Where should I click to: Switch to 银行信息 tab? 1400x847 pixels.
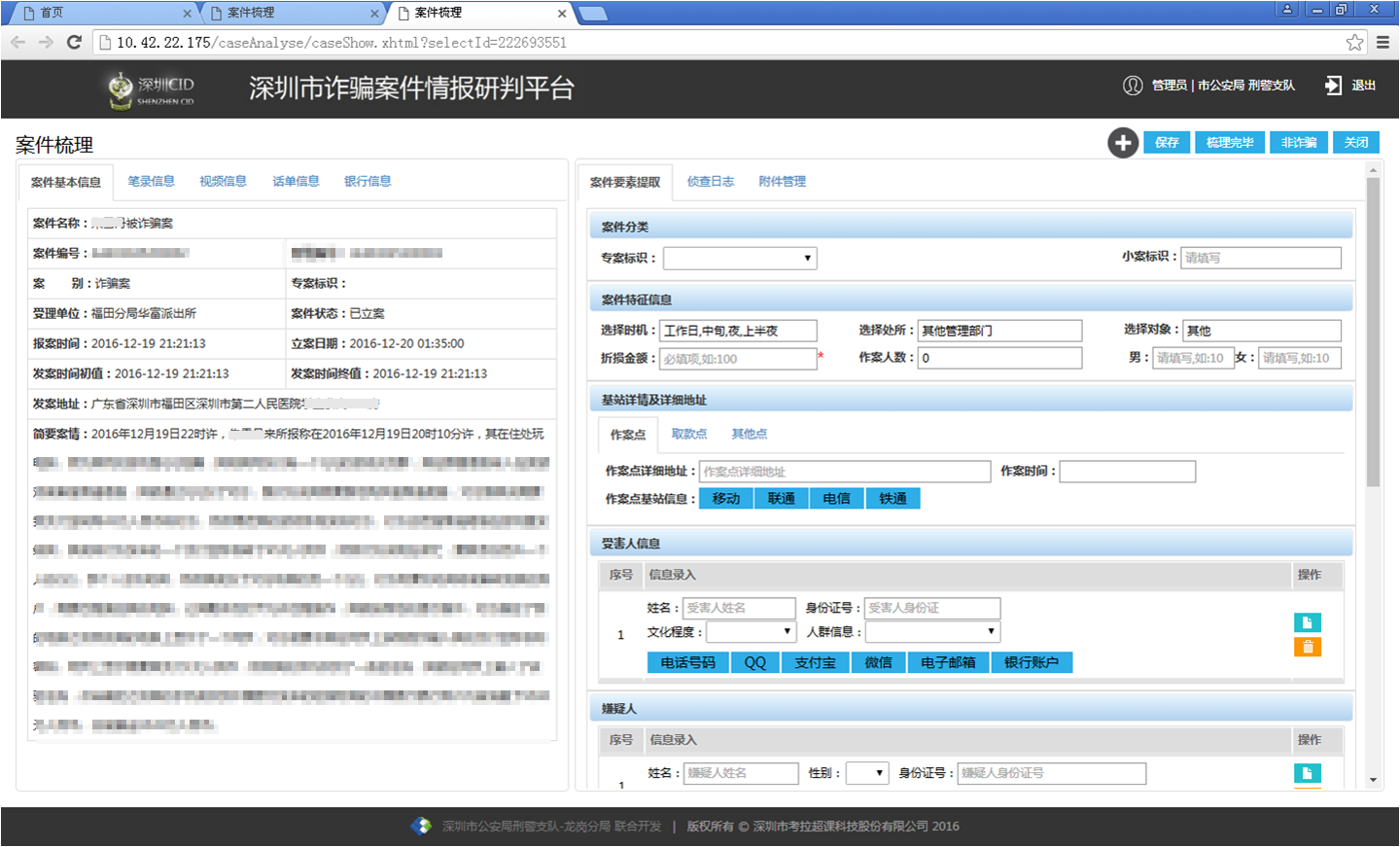[x=367, y=181]
